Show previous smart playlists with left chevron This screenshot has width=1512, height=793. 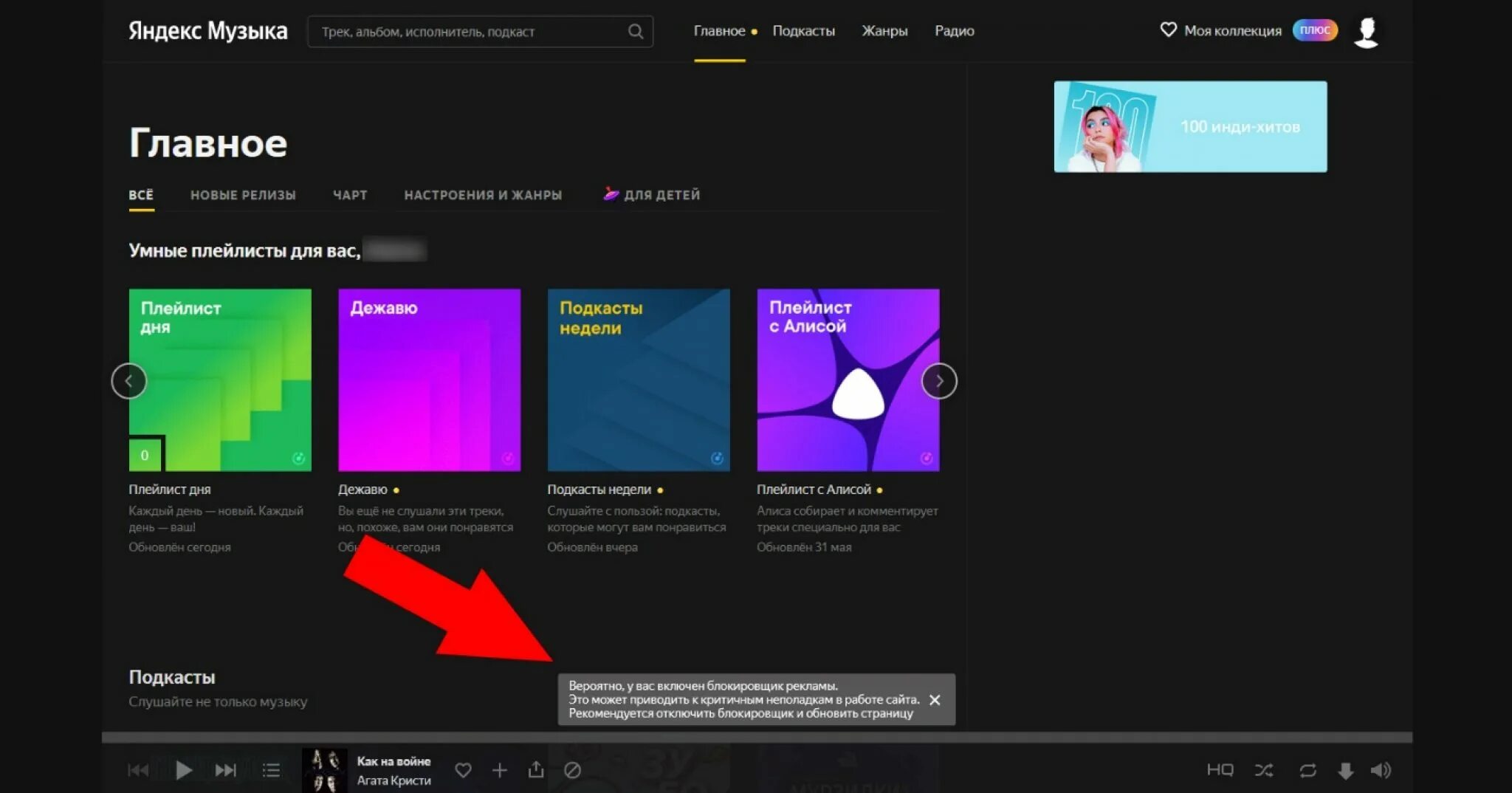click(129, 381)
